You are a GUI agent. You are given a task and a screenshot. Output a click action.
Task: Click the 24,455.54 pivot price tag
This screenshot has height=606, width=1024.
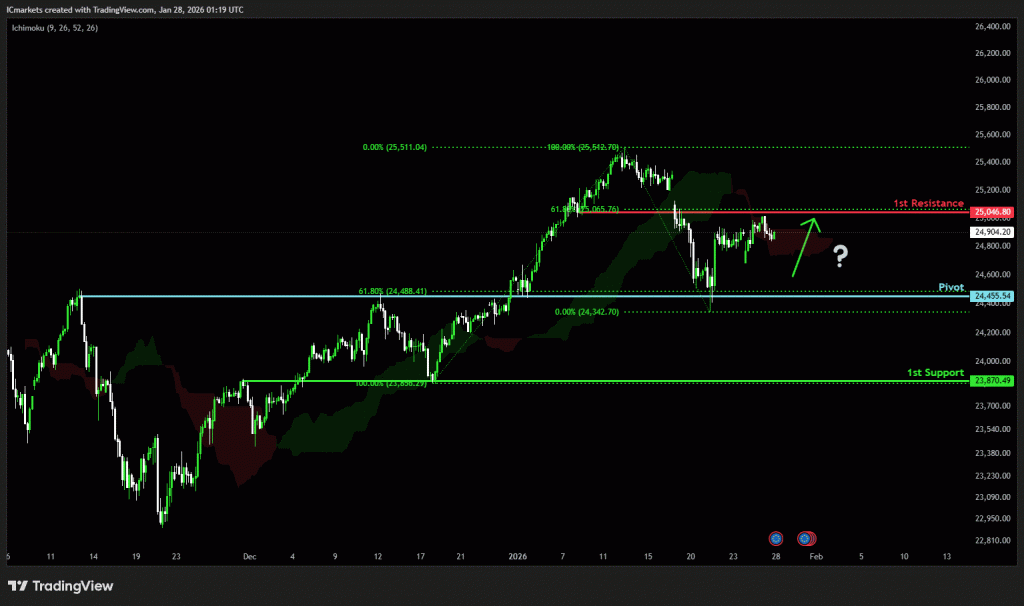pyautogui.click(x=993, y=296)
